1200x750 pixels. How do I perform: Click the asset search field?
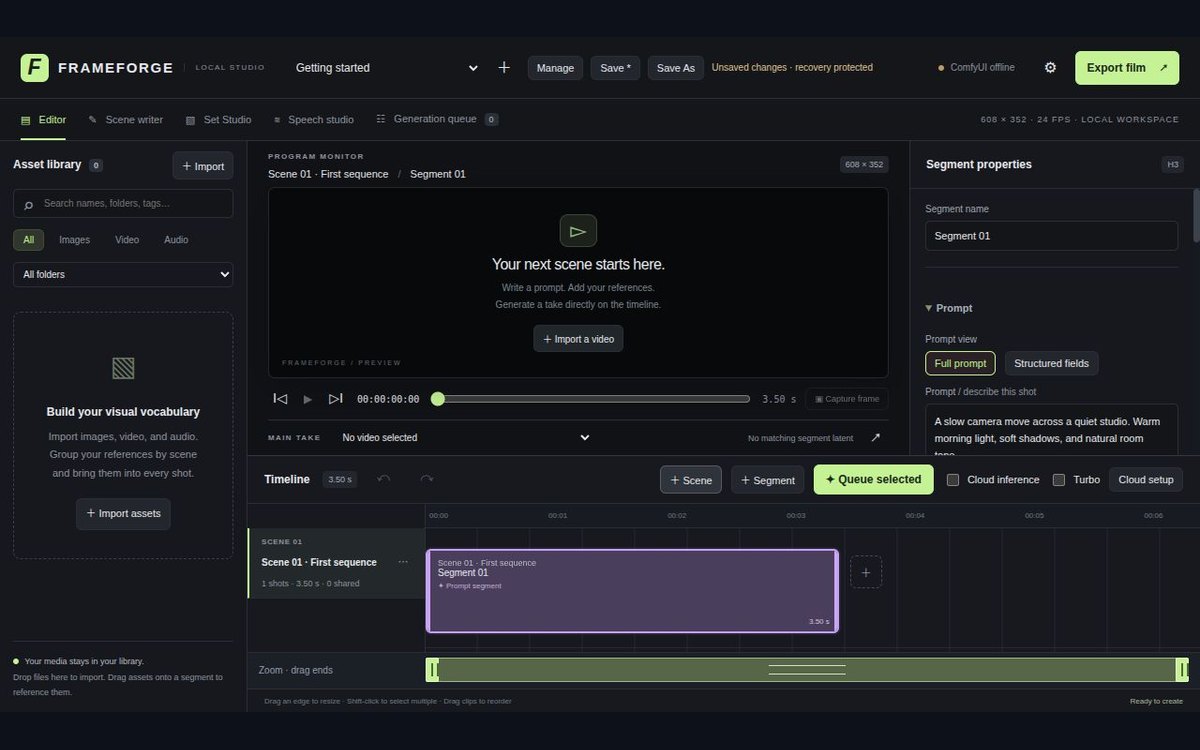tap(123, 204)
